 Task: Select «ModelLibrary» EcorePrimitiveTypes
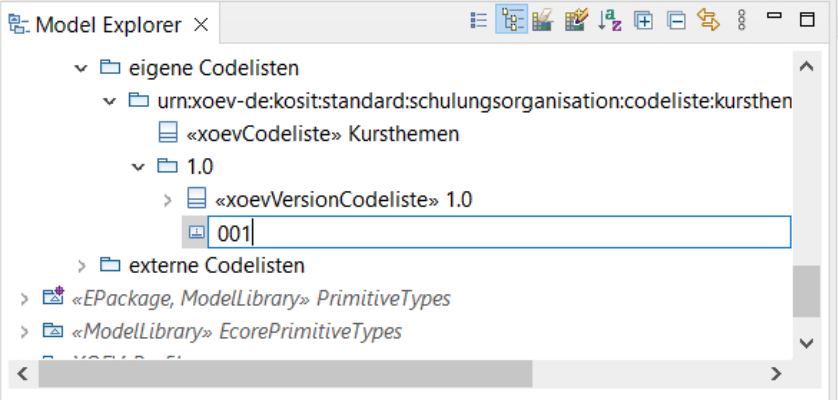pos(236,332)
